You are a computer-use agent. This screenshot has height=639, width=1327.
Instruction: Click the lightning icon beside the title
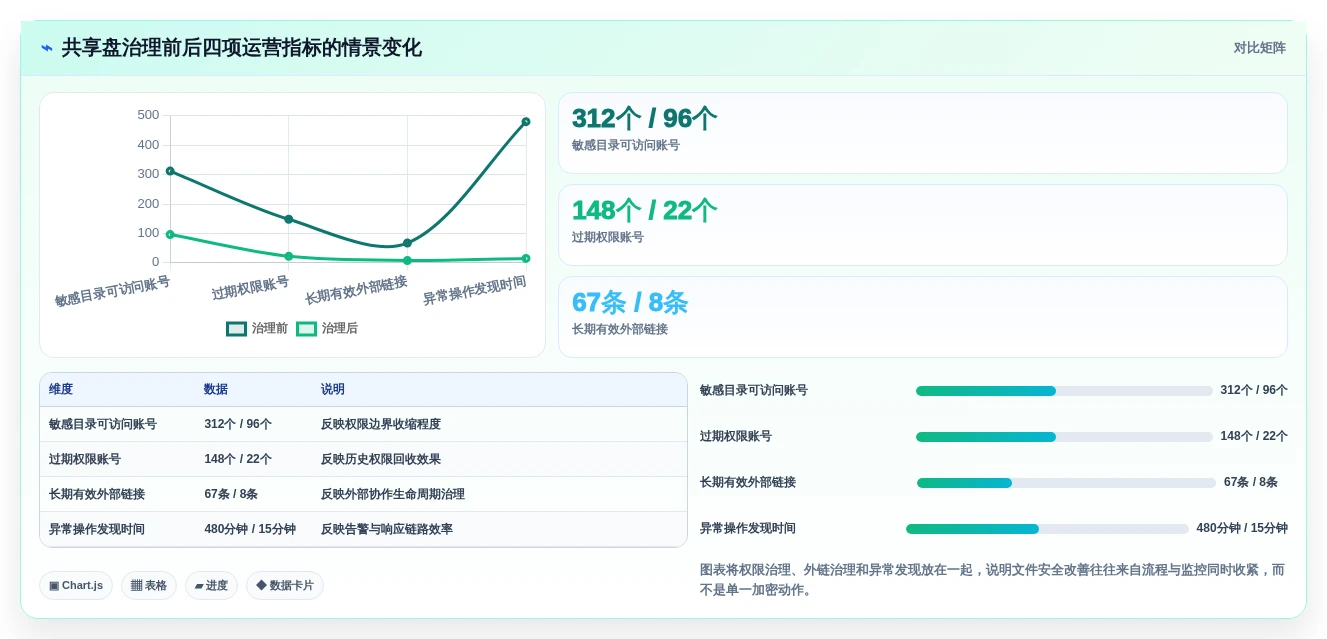coord(47,48)
